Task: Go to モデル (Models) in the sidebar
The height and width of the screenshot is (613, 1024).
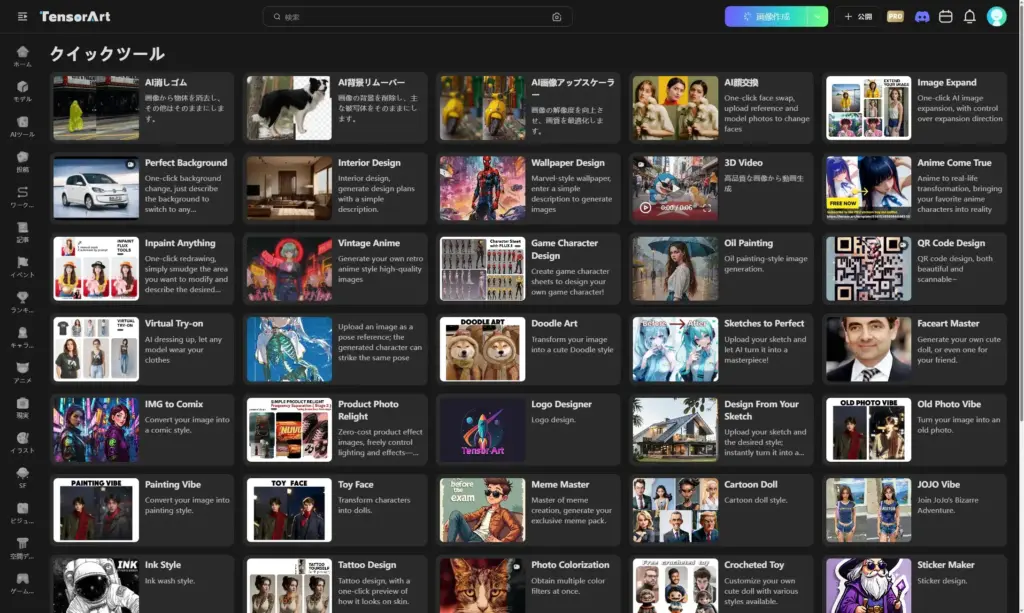Action: coord(22,91)
